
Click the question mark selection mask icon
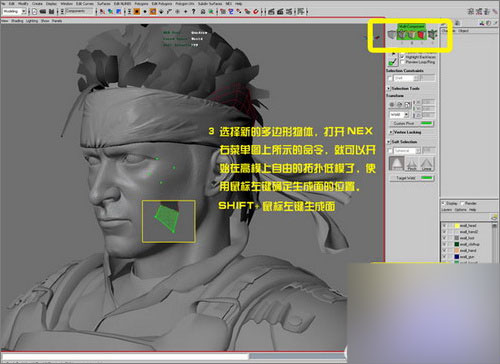click(193, 11)
